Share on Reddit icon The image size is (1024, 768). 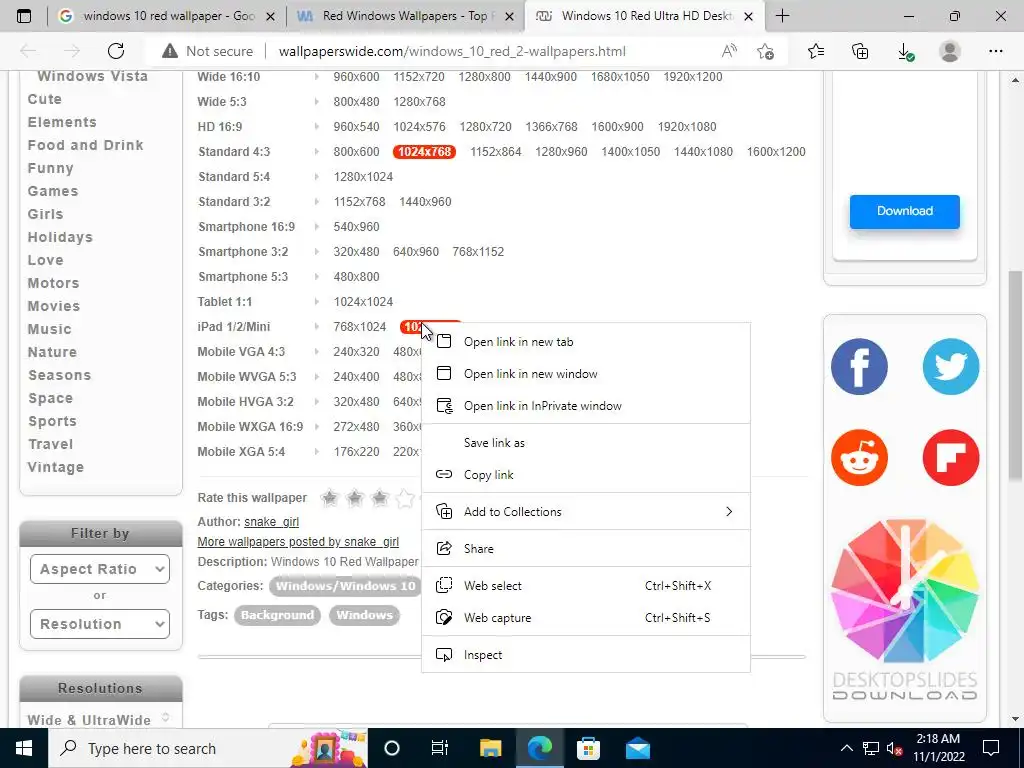[859, 457]
